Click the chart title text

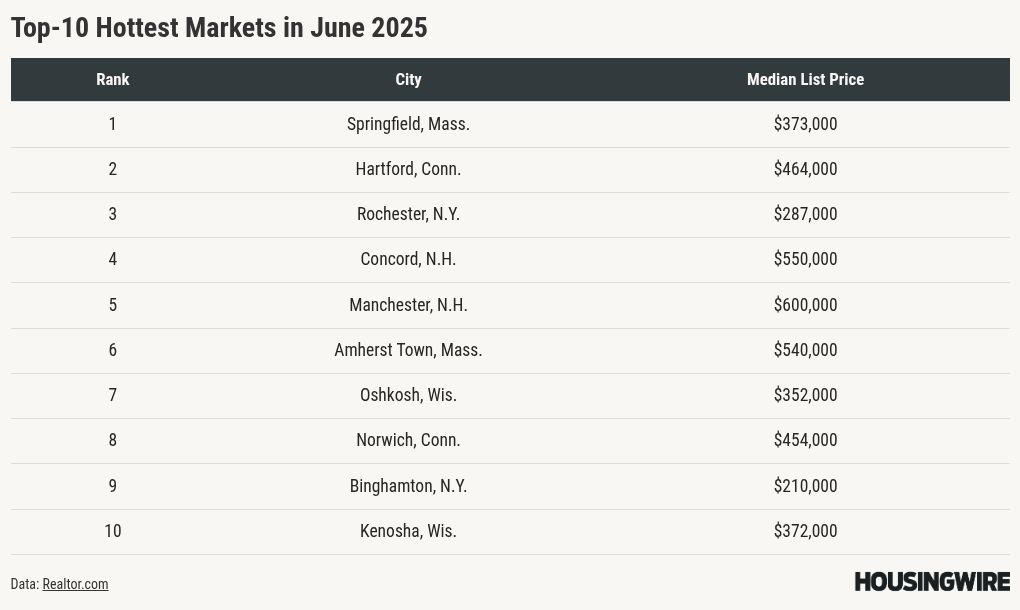click(219, 27)
